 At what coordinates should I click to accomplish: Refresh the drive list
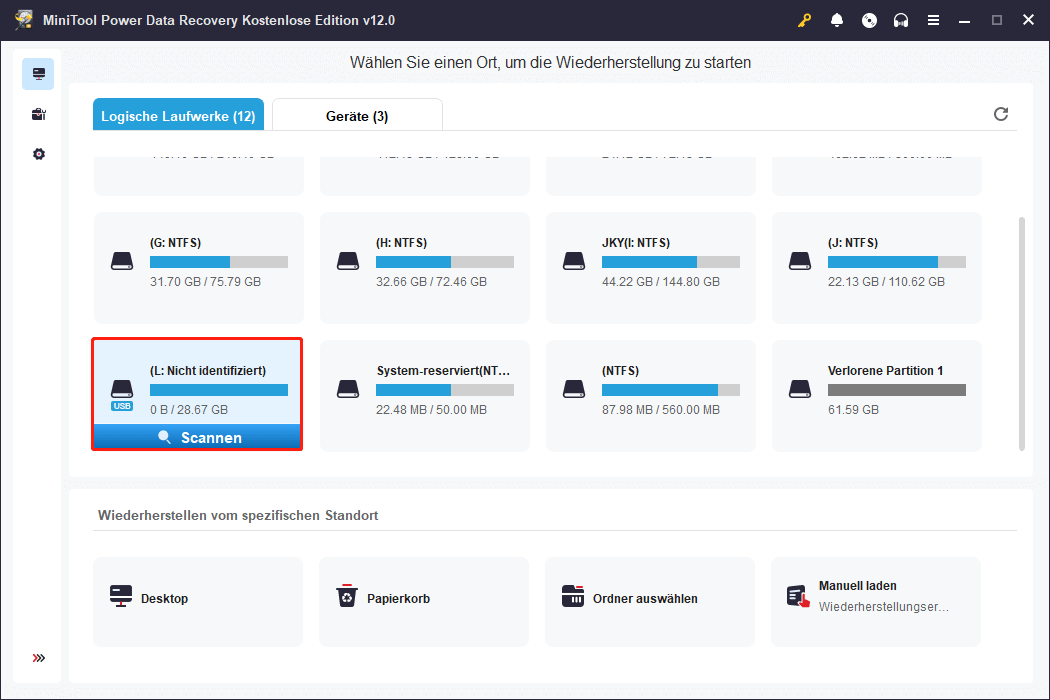[1000, 114]
